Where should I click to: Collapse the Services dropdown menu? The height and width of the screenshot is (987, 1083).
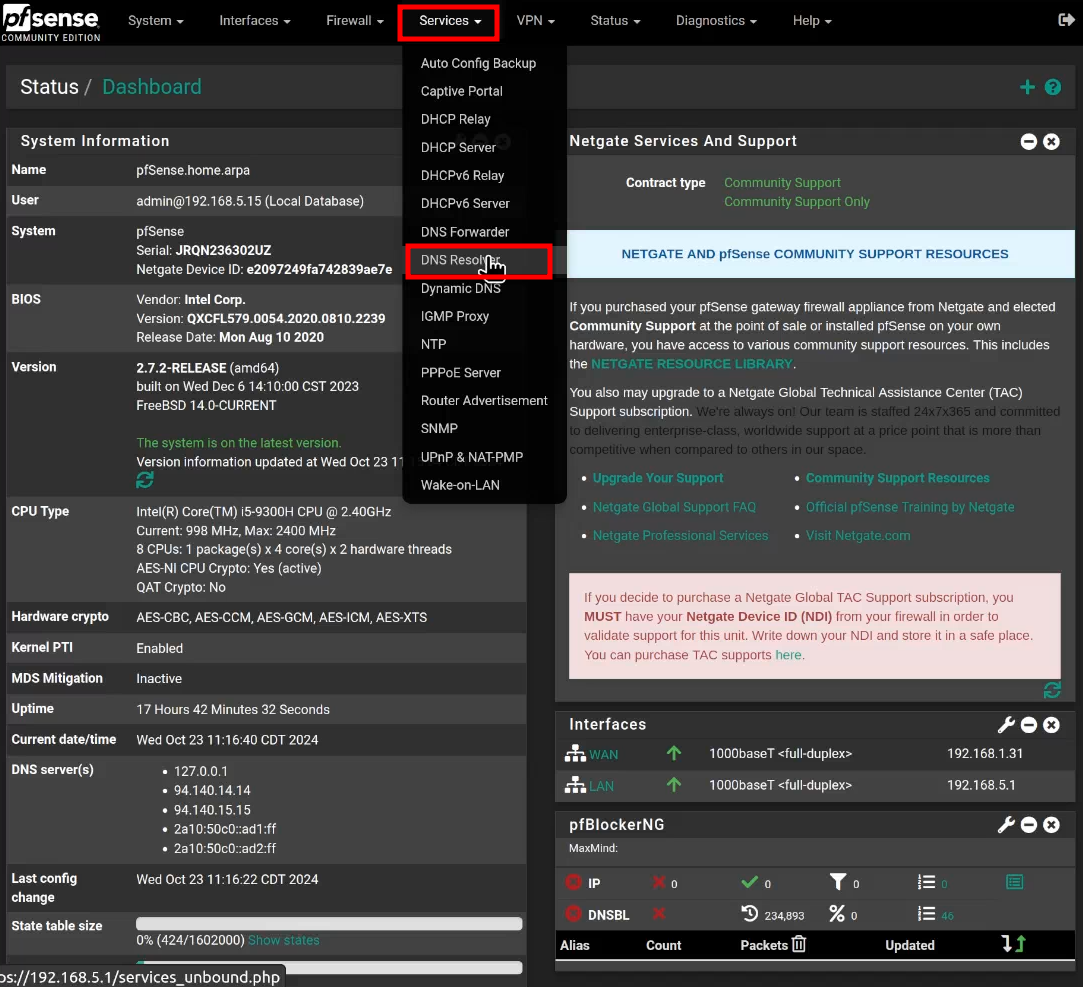pyautogui.click(x=450, y=21)
